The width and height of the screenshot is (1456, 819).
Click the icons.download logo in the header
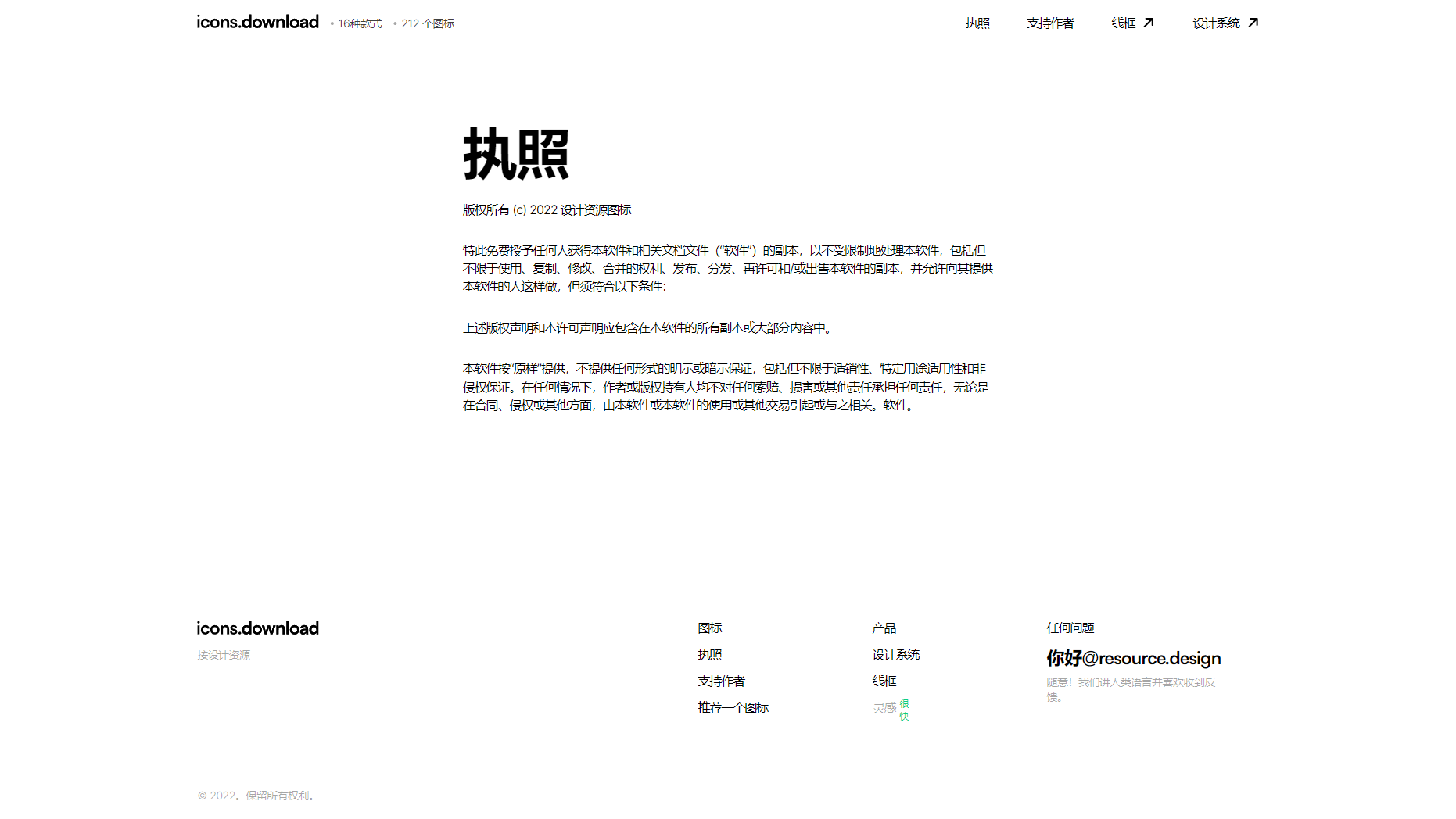(x=257, y=22)
